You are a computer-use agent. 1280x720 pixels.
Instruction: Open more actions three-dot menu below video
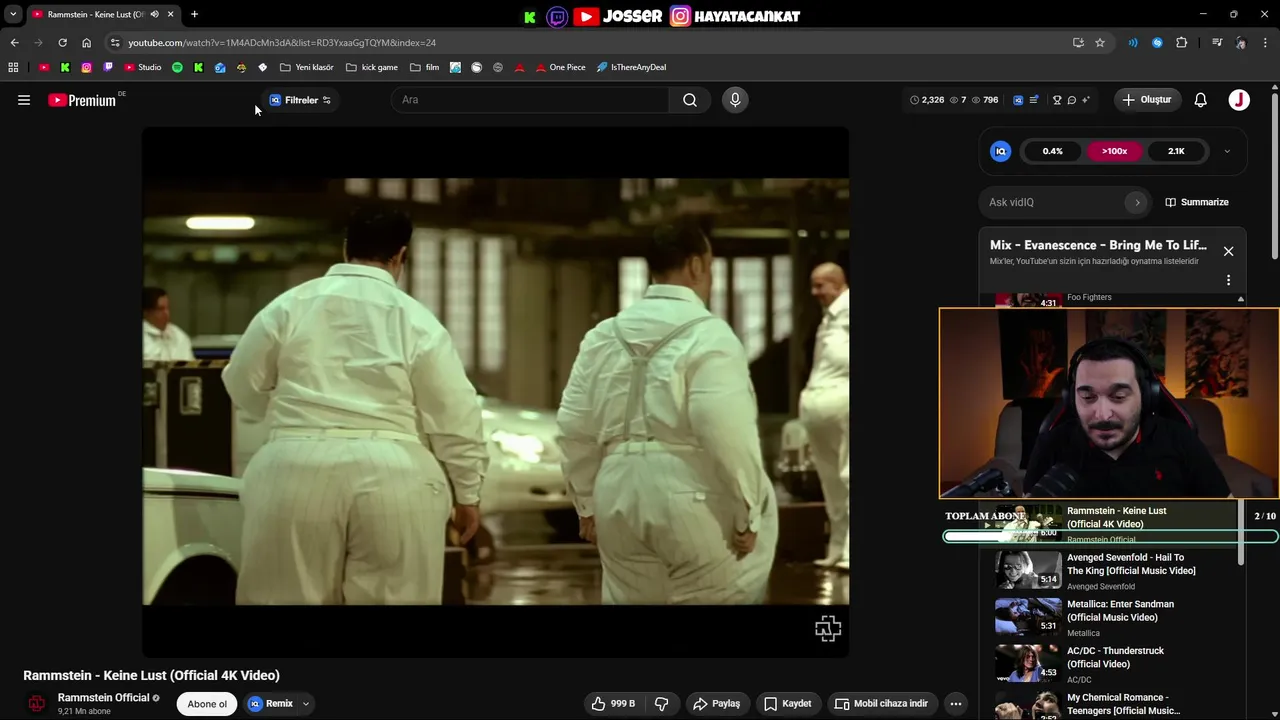pyautogui.click(x=955, y=704)
